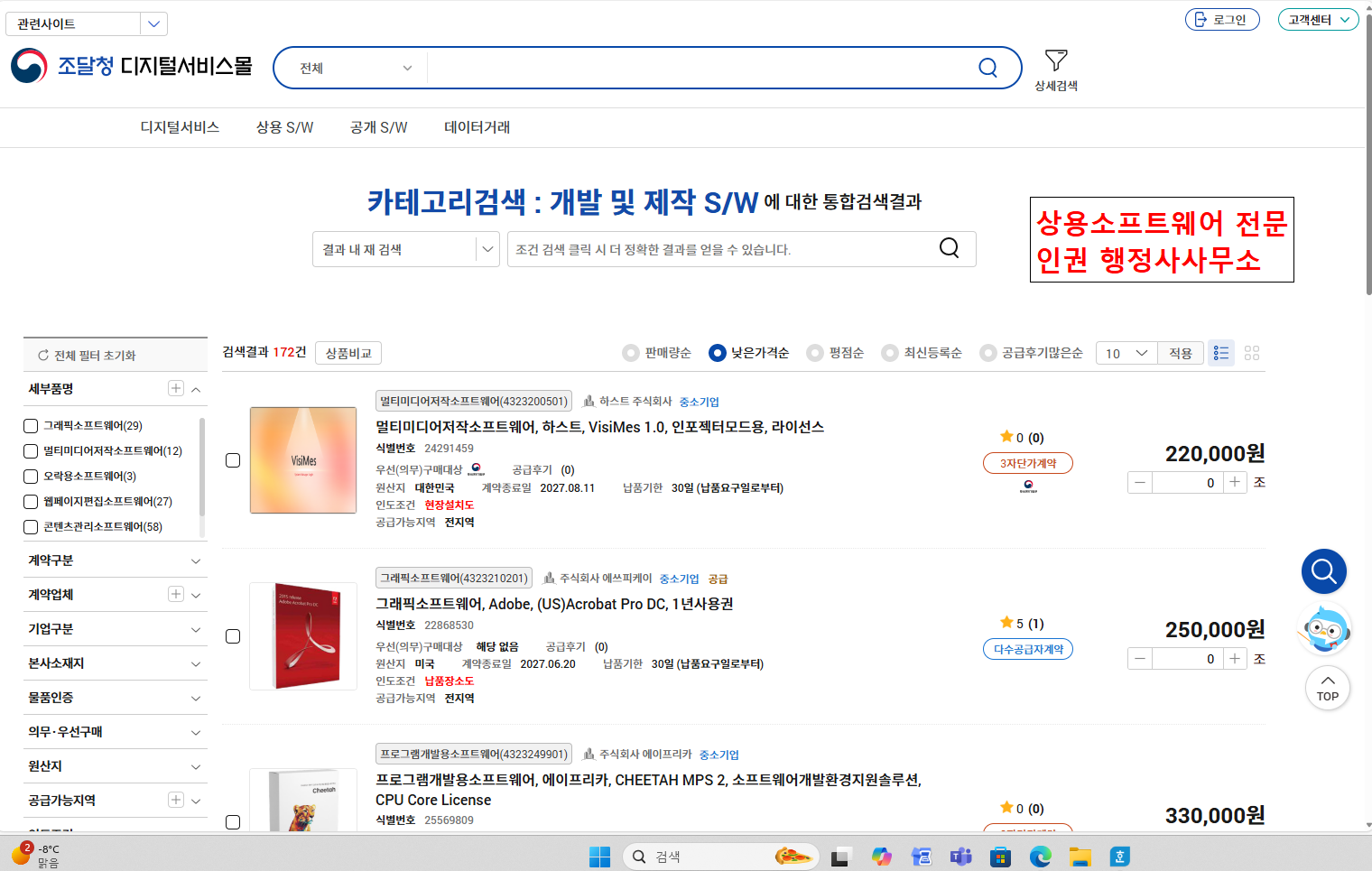Click plus icon next to 공급가능지역
Screen dimensions: 1372x871
(176, 800)
